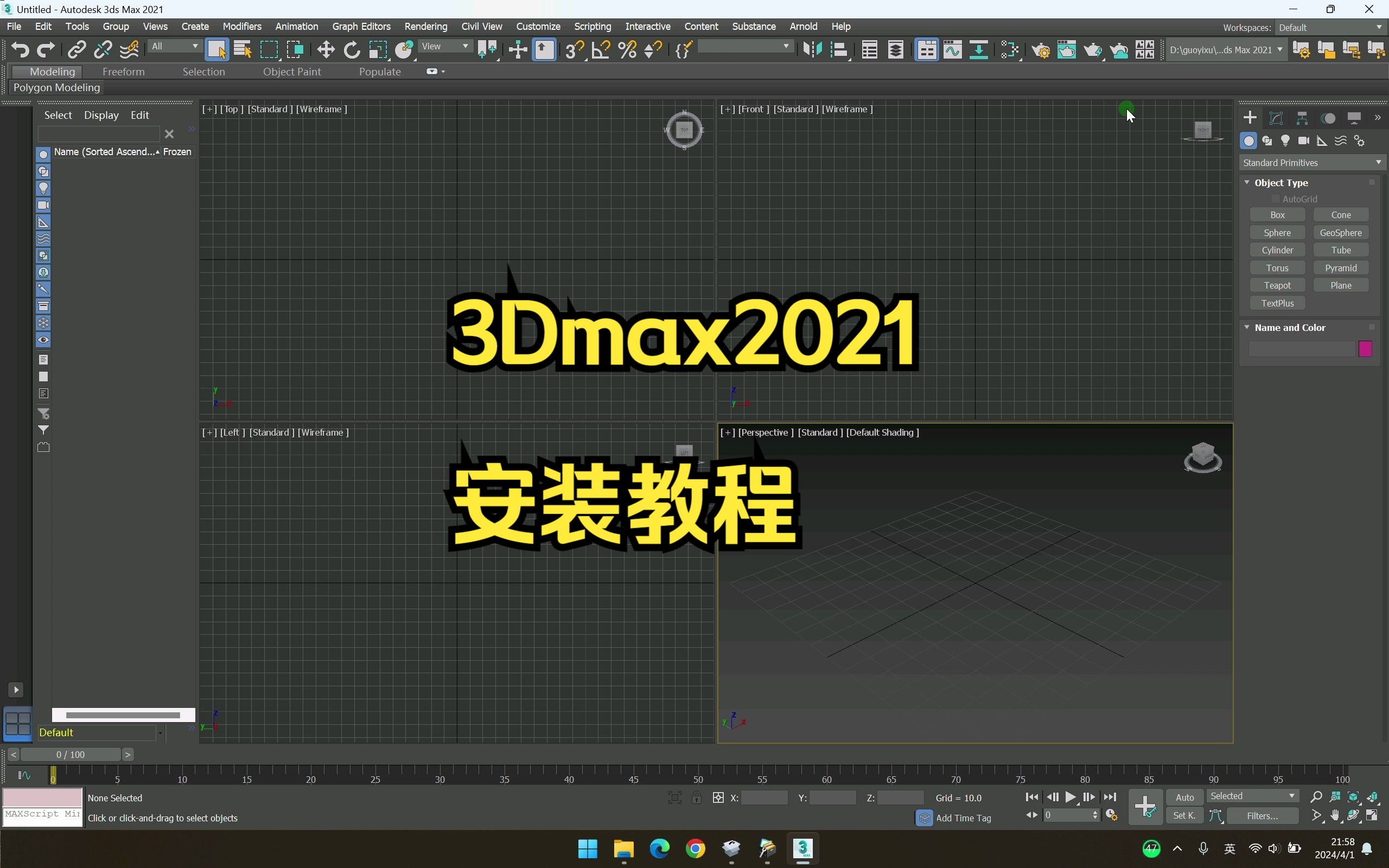Create a Teapot primitive

(1278, 285)
